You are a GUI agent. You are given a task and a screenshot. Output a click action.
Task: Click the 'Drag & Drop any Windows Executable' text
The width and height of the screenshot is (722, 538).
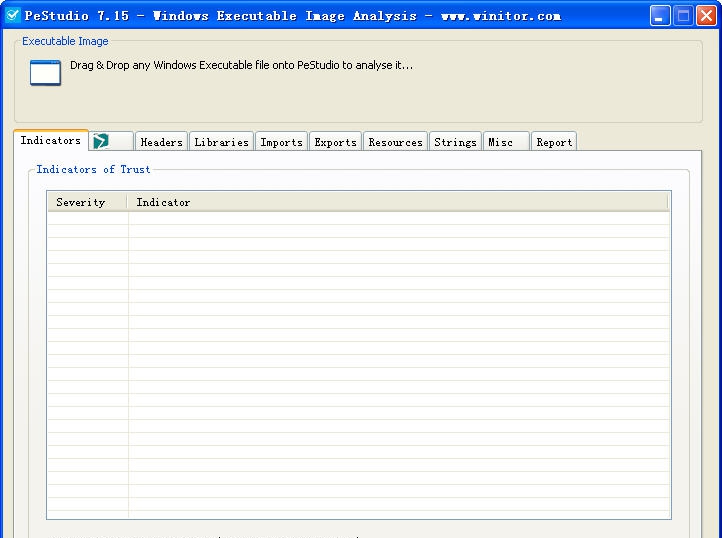[241, 65]
